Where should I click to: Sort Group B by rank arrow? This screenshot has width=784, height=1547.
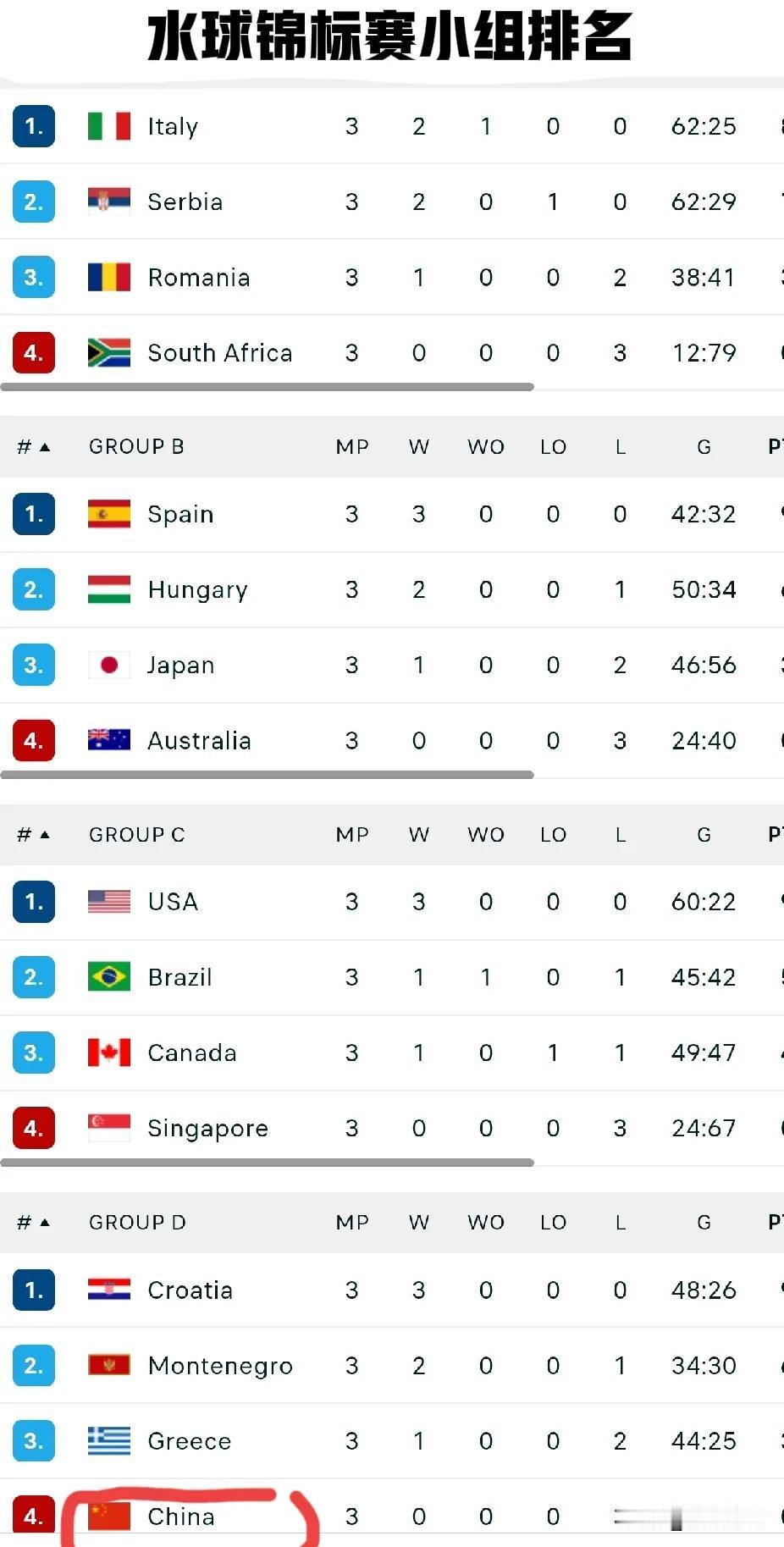pos(45,446)
